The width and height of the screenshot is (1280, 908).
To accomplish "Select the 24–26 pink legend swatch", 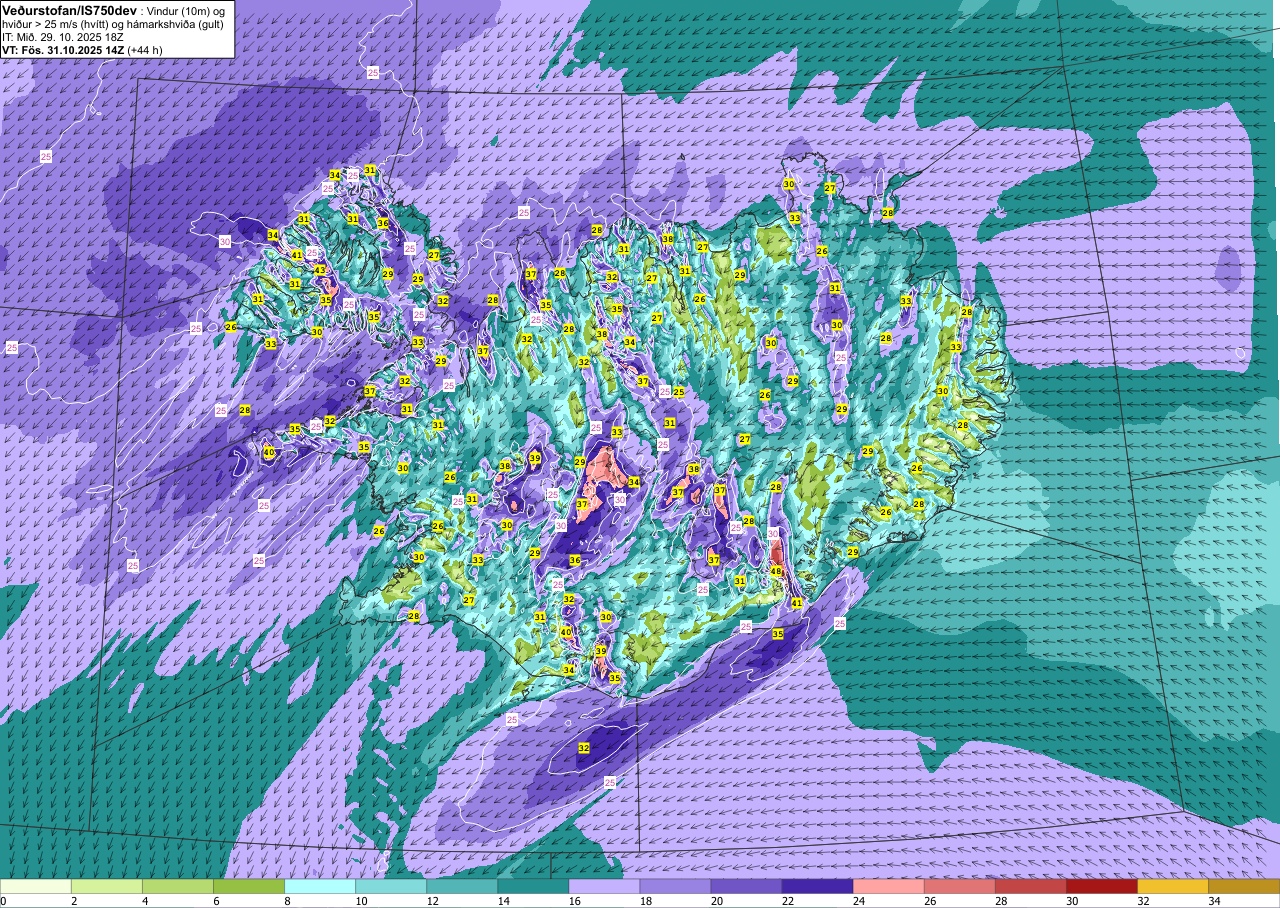I will pyautogui.click(x=888, y=886).
